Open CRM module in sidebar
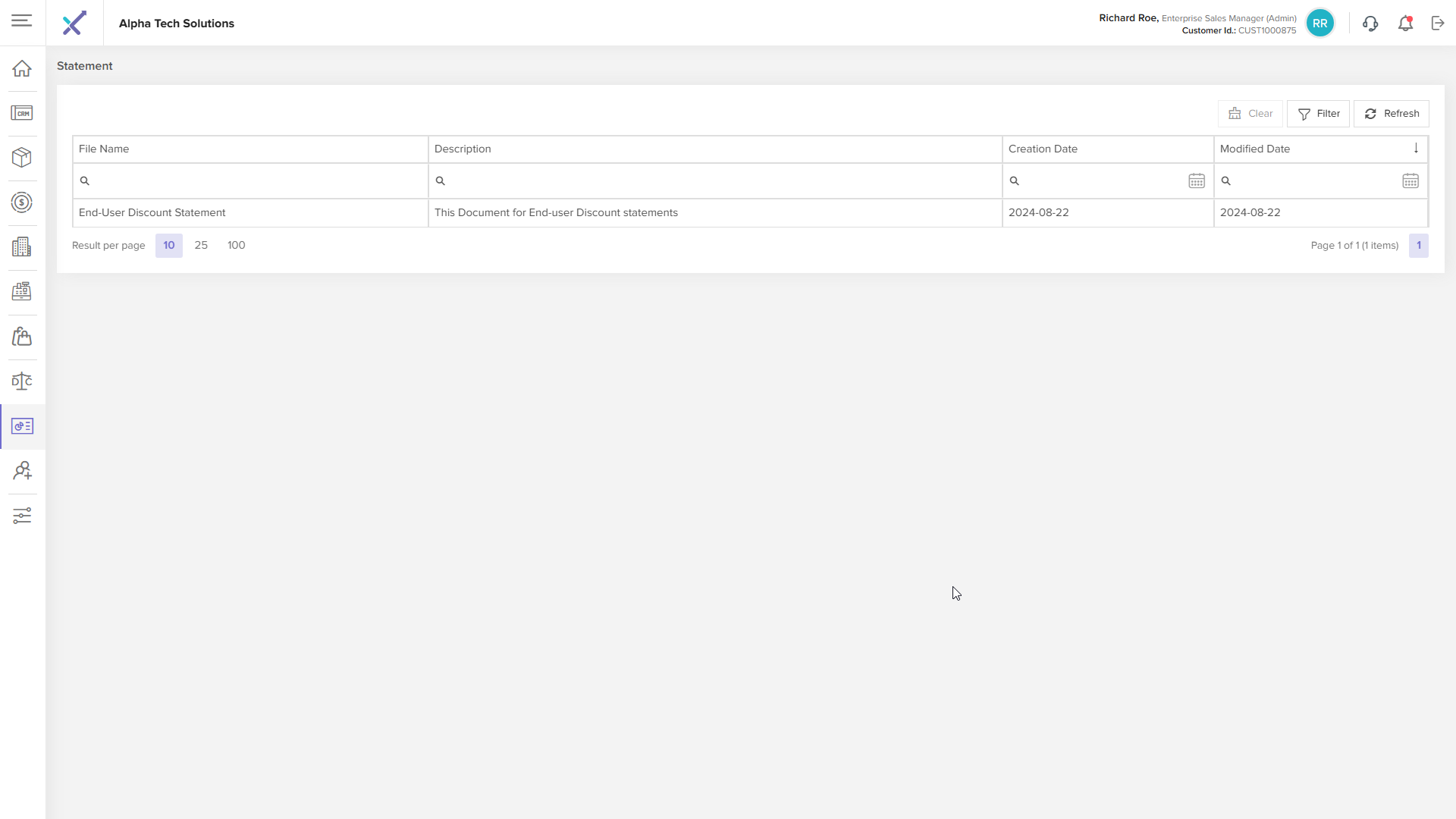Image resolution: width=1456 pixels, height=819 pixels. 22,113
